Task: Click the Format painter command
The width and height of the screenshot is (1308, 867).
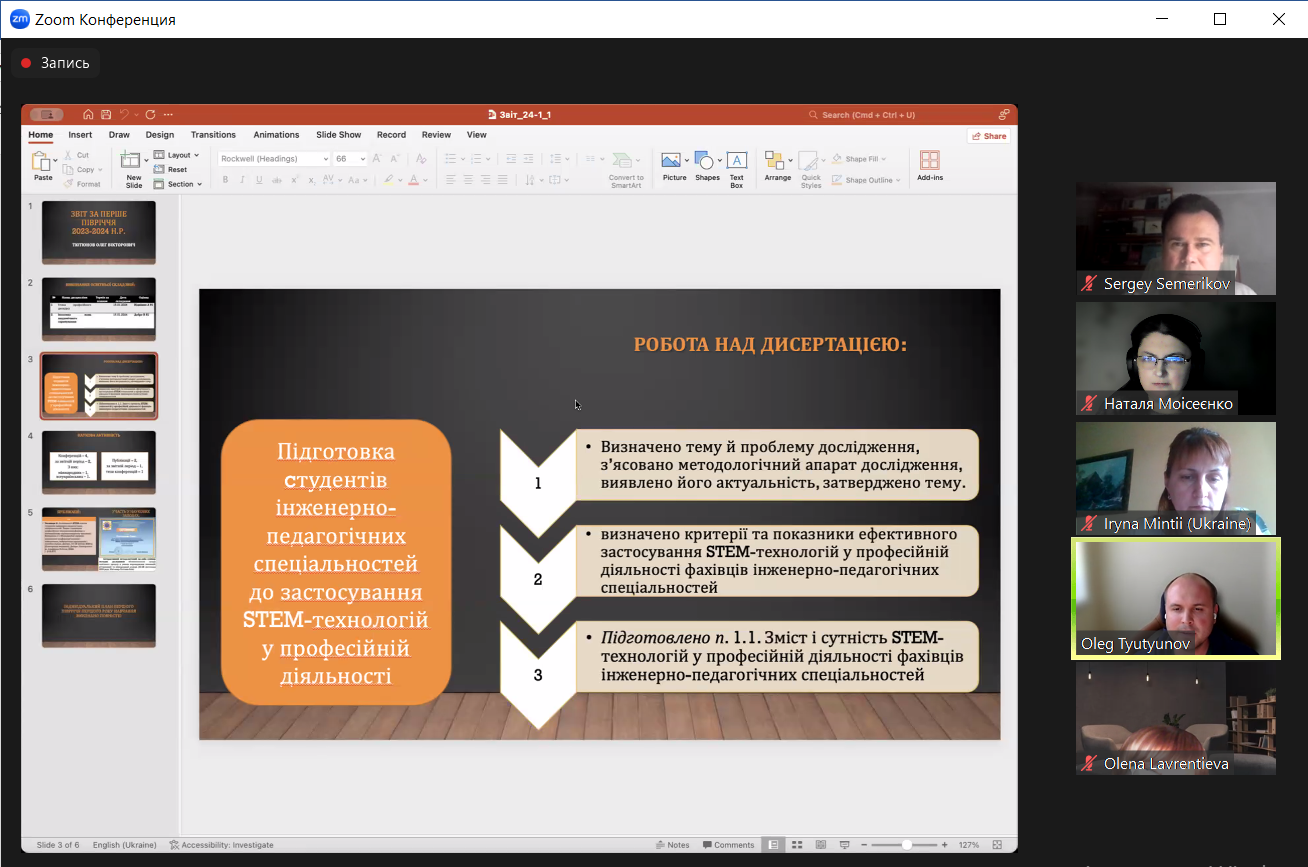Action: click(83, 184)
